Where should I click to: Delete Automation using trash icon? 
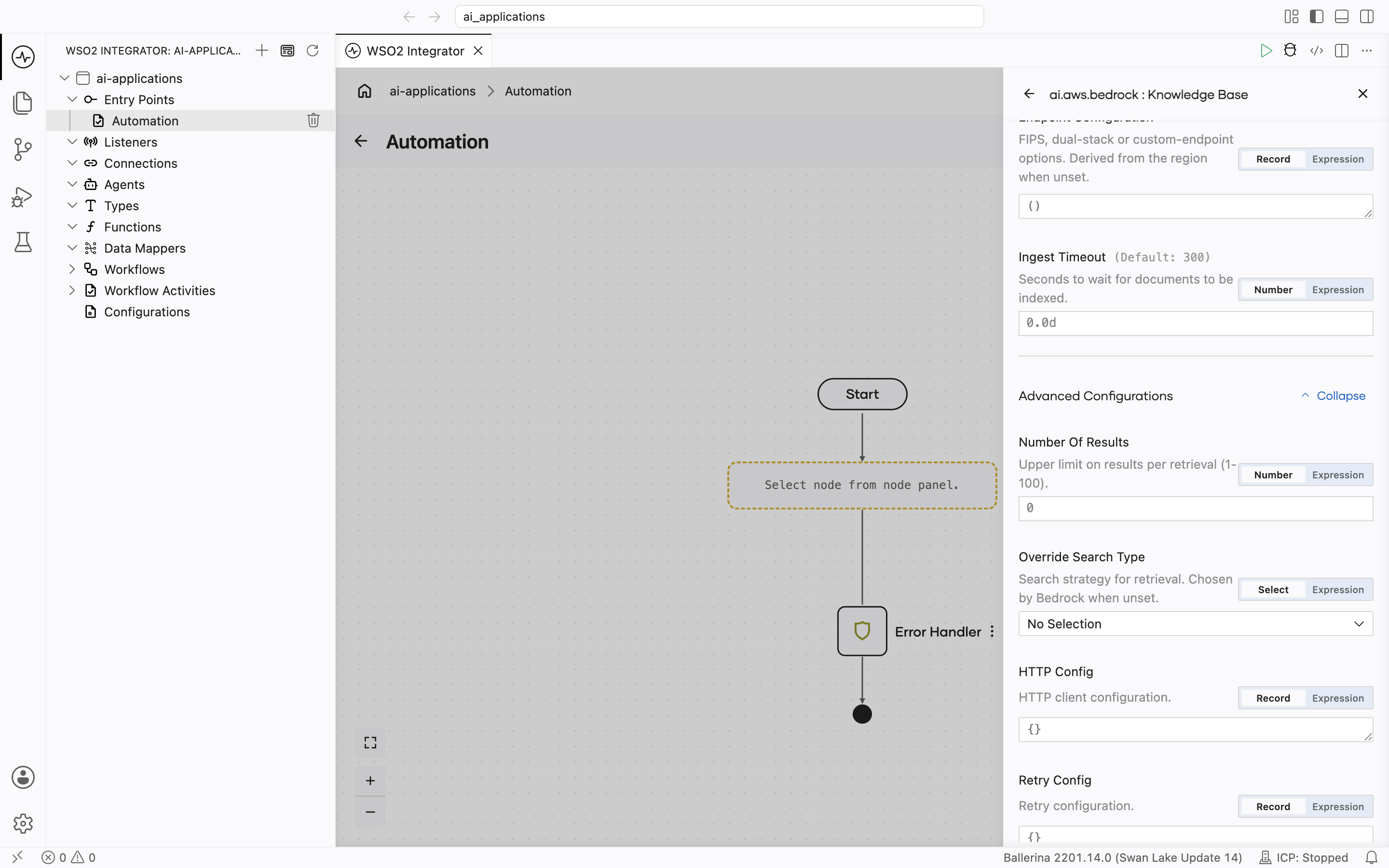(x=313, y=121)
